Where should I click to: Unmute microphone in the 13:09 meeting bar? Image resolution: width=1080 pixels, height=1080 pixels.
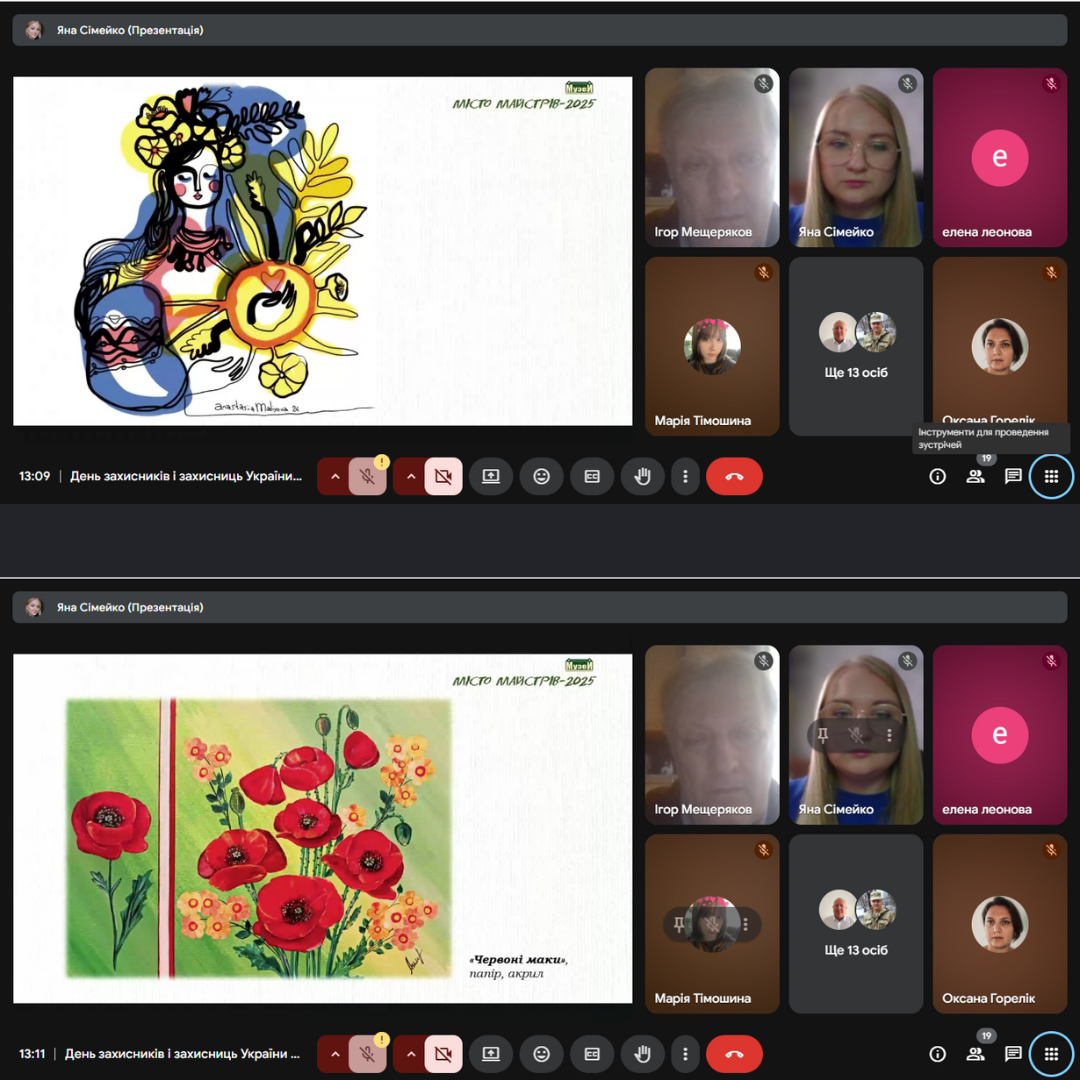(x=368, y=477)
